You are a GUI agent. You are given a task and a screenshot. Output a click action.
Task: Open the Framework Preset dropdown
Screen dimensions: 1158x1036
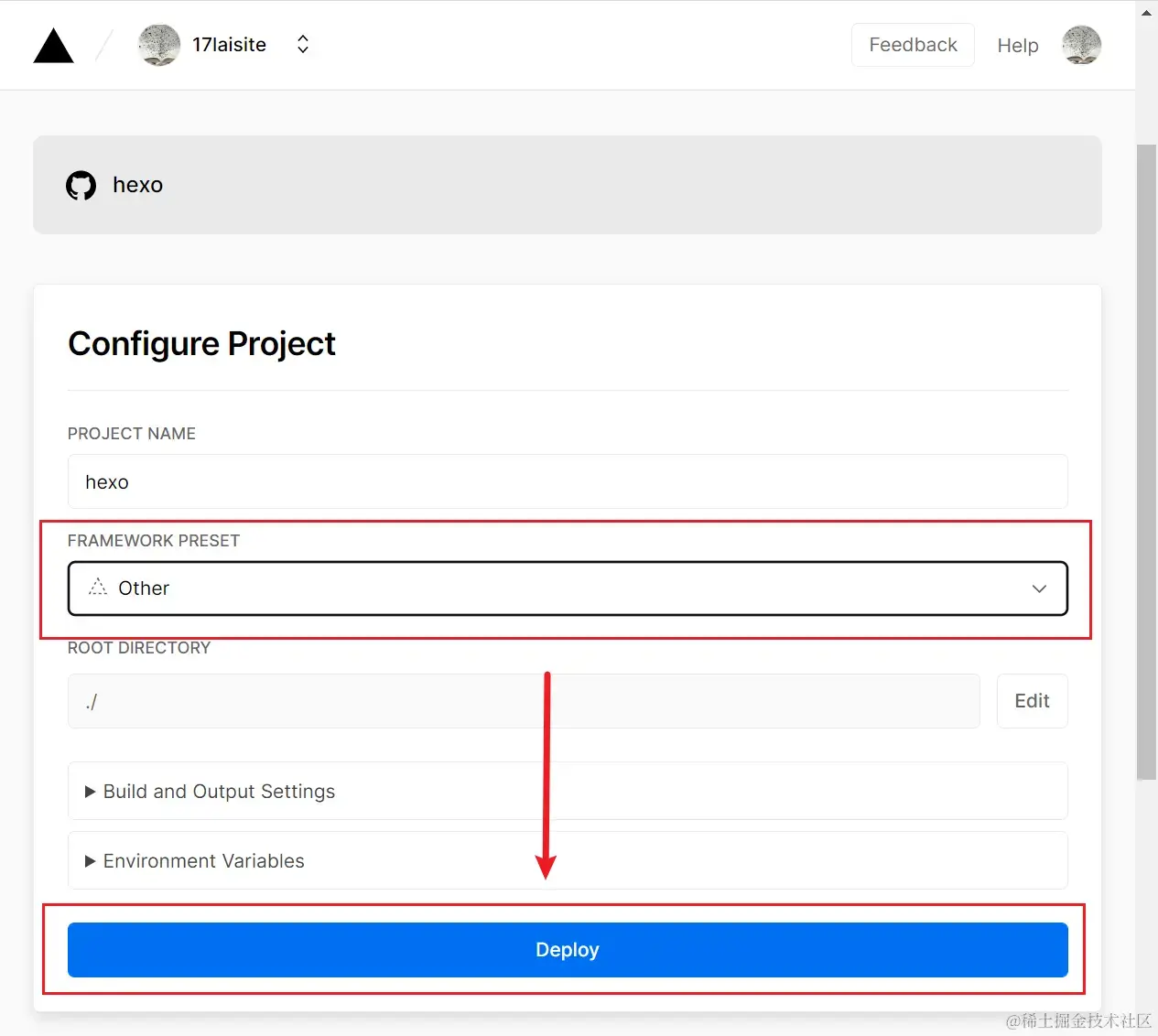[1039, 588]
